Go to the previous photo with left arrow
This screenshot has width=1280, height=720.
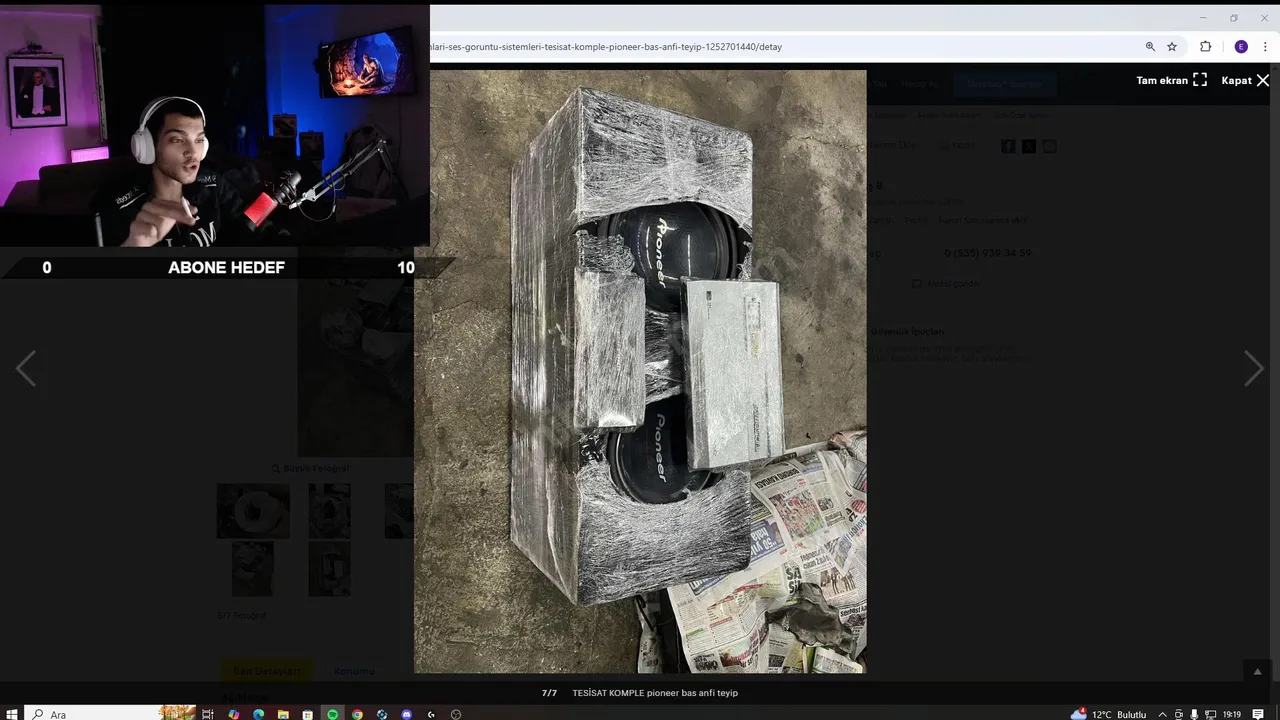click(26, 369)
